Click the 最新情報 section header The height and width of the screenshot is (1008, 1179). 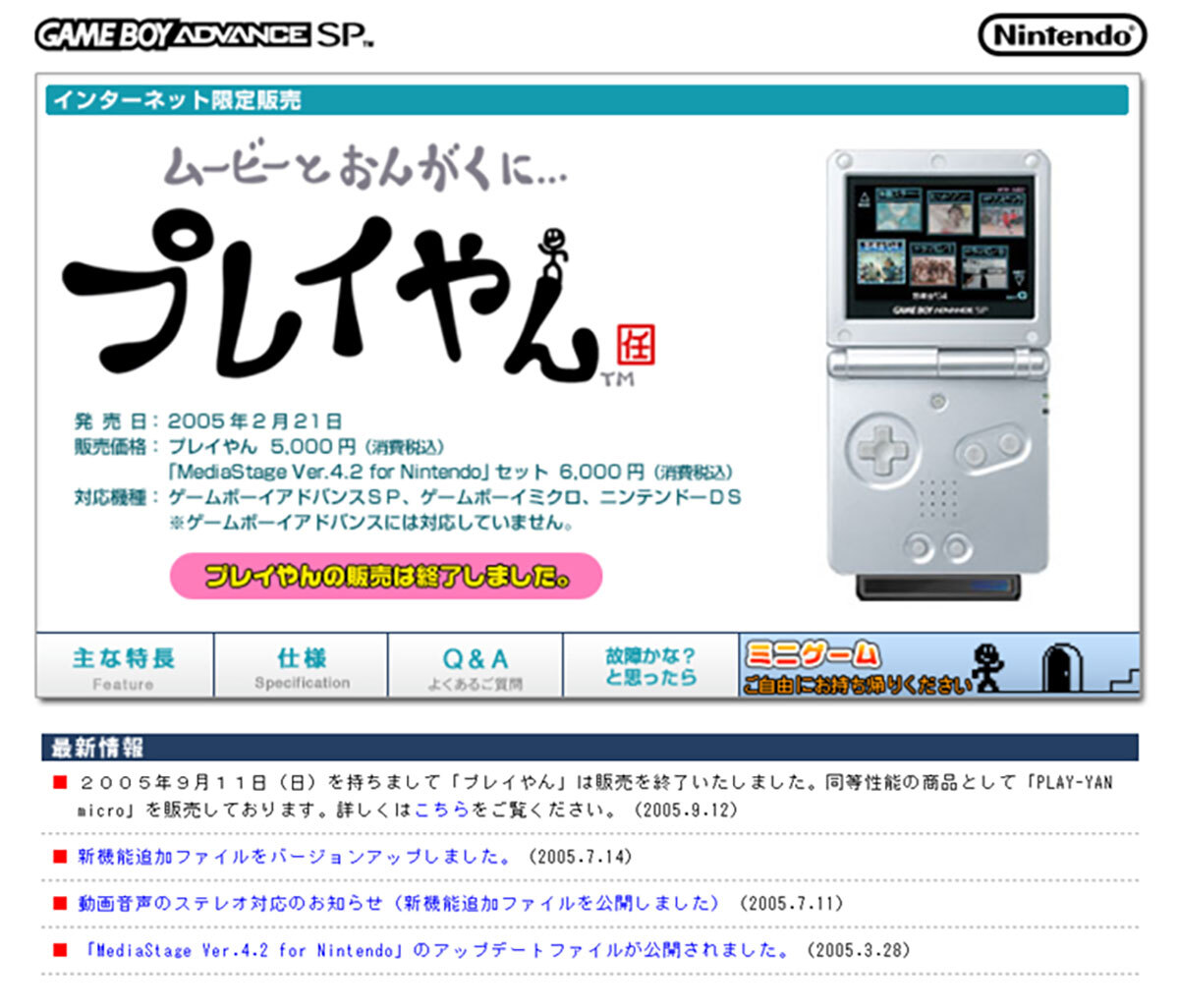pos(589,747)
